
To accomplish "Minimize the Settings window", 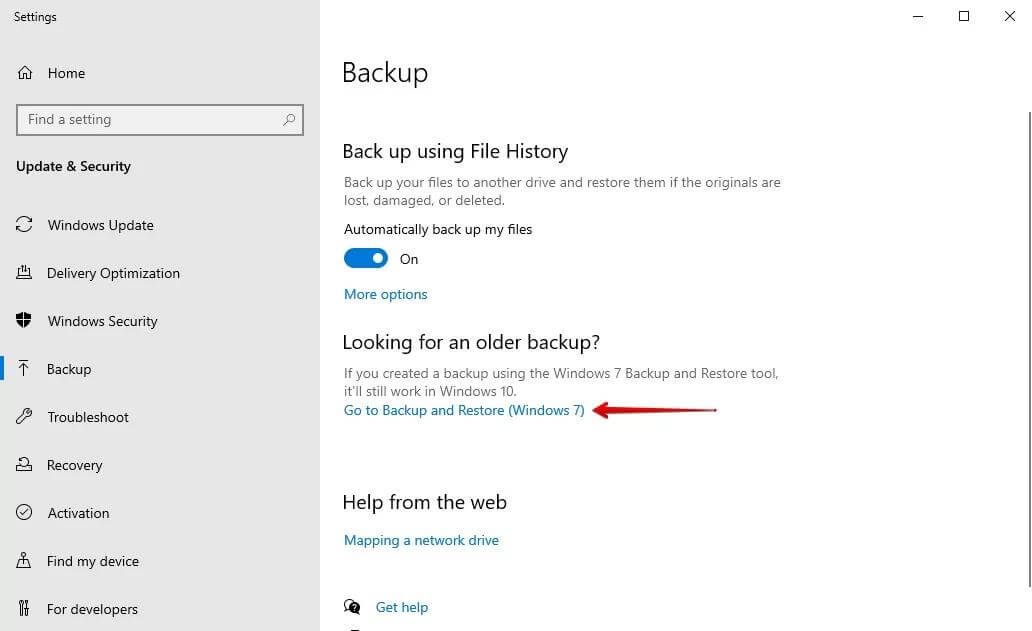I will [918, 16].
